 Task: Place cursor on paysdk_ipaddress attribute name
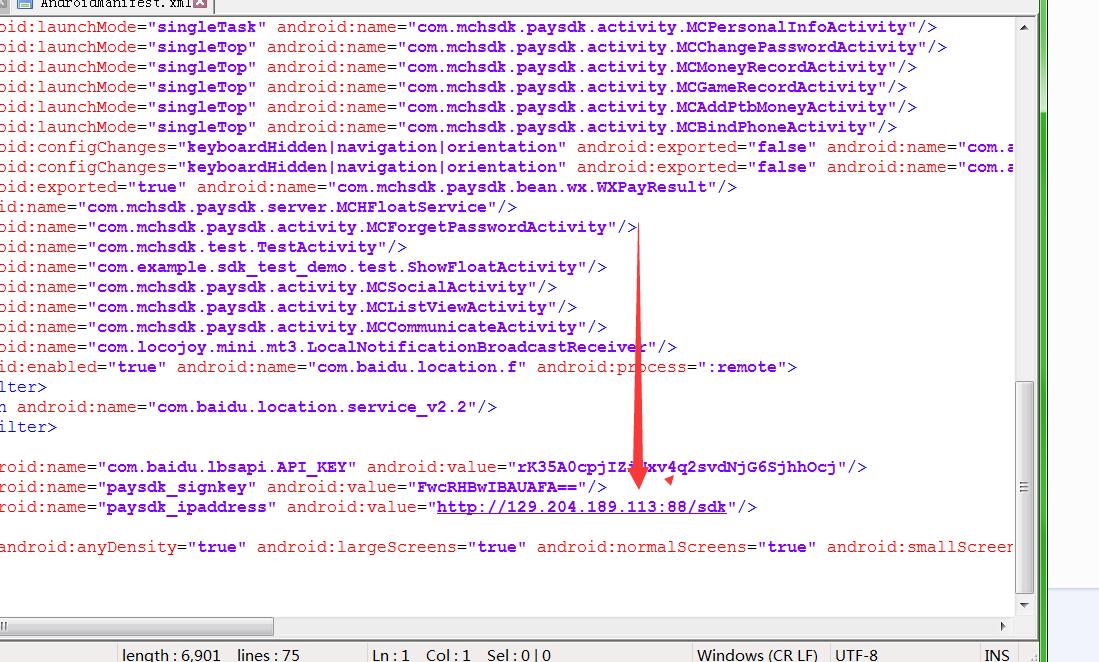186,507
